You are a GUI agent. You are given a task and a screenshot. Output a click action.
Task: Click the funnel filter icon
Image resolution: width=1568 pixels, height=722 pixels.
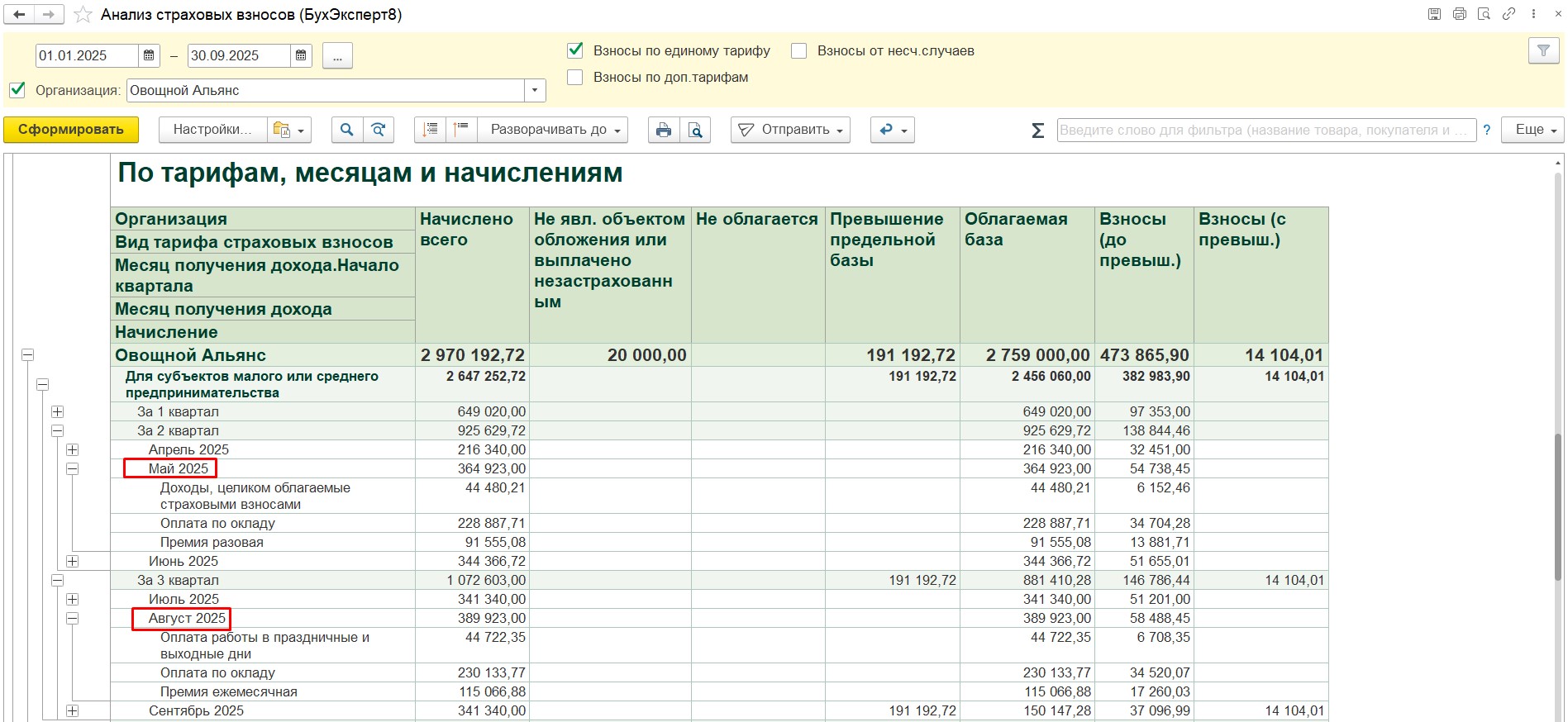pyautogui.click(x=1542, y=51)
